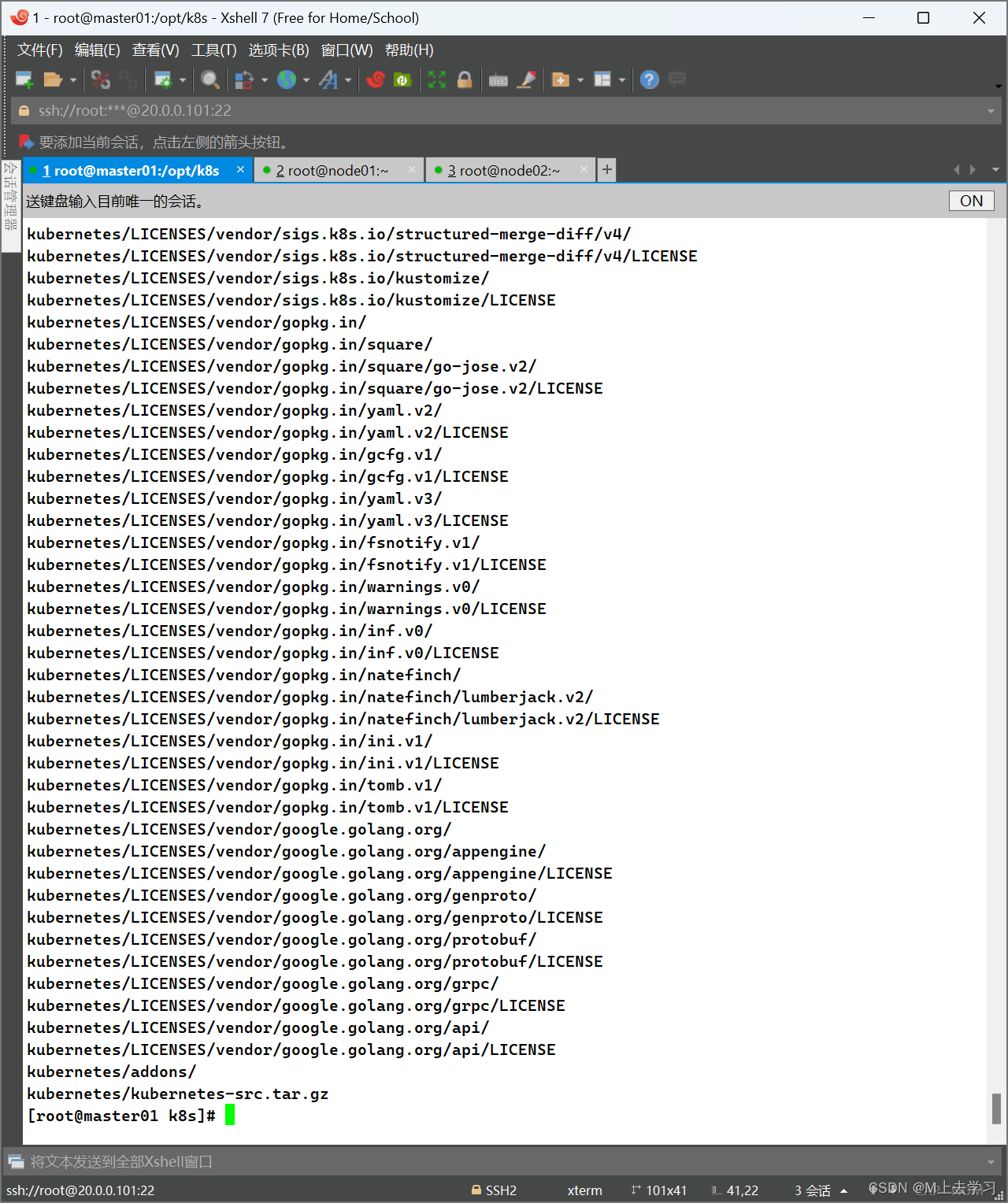Viewport: 1008px width, 1203px height.
Task: Open the 帮助(H) menu
Action: click(409, 50)
